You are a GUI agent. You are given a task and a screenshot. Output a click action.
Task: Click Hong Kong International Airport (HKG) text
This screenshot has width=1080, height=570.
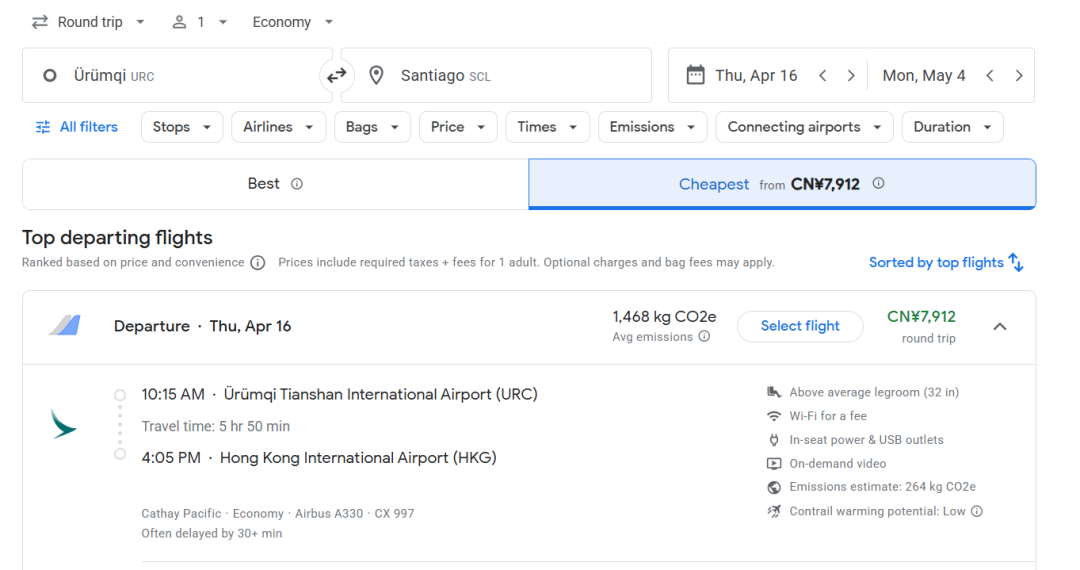click(358, 458)
